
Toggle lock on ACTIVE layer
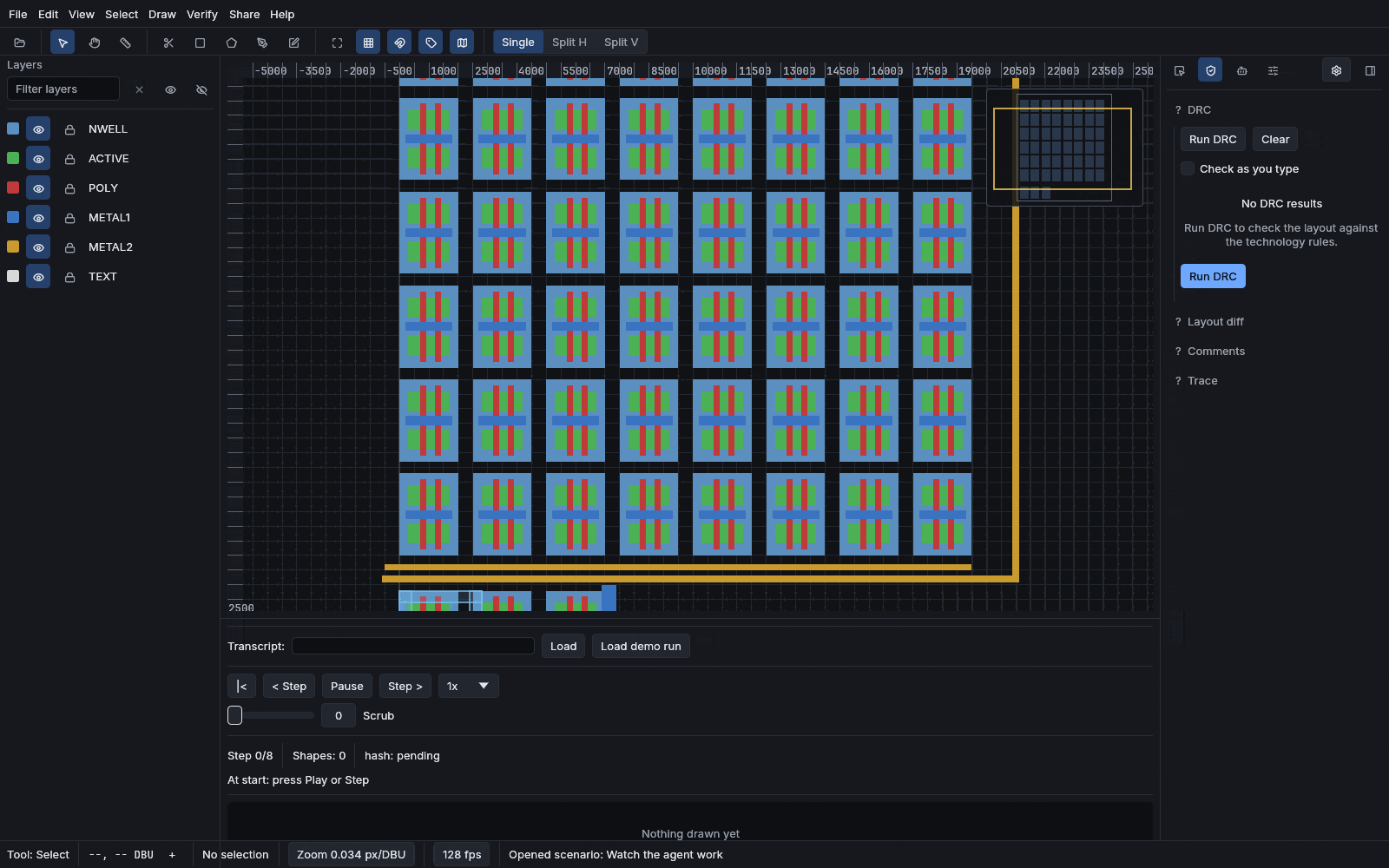coord(69,159)
